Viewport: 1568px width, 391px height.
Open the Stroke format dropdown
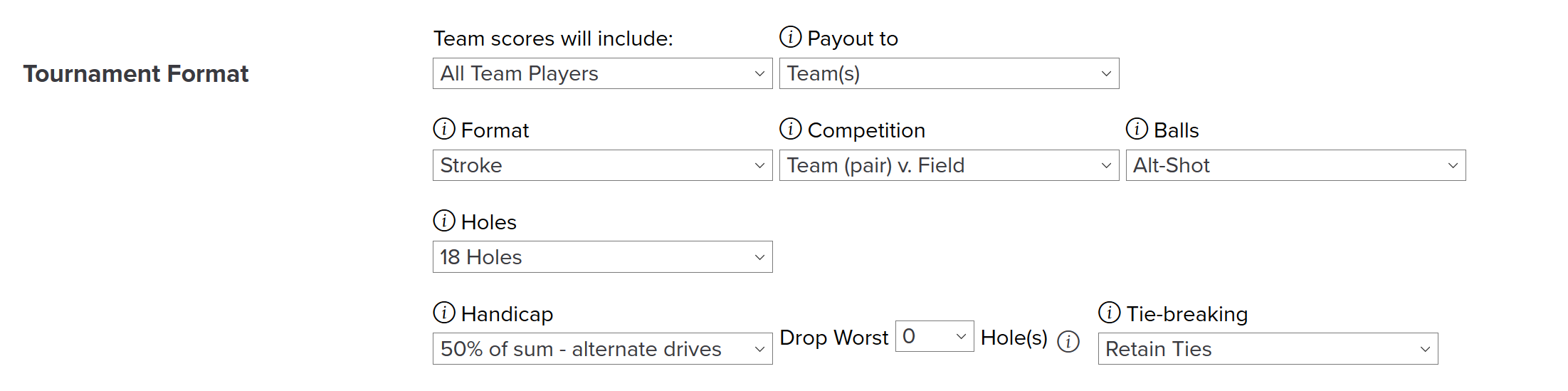coord(603,165)
